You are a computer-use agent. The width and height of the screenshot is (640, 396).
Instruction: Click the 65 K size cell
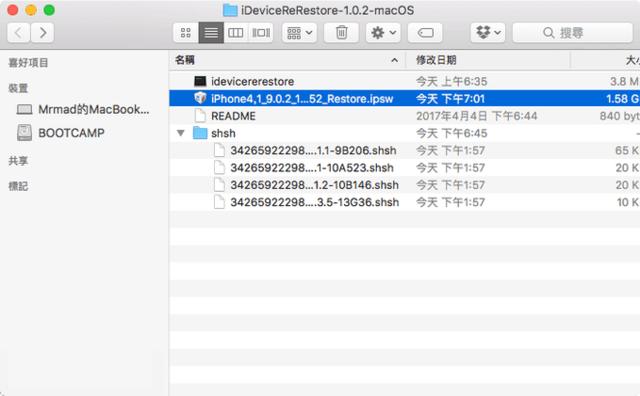(x=627, y=150)
